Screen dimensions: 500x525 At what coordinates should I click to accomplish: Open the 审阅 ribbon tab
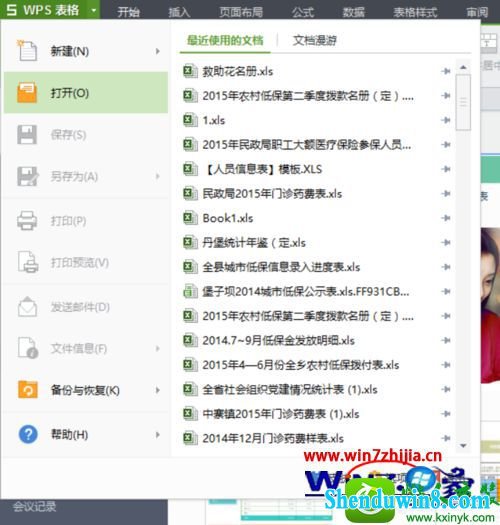(x=478, y=12)
